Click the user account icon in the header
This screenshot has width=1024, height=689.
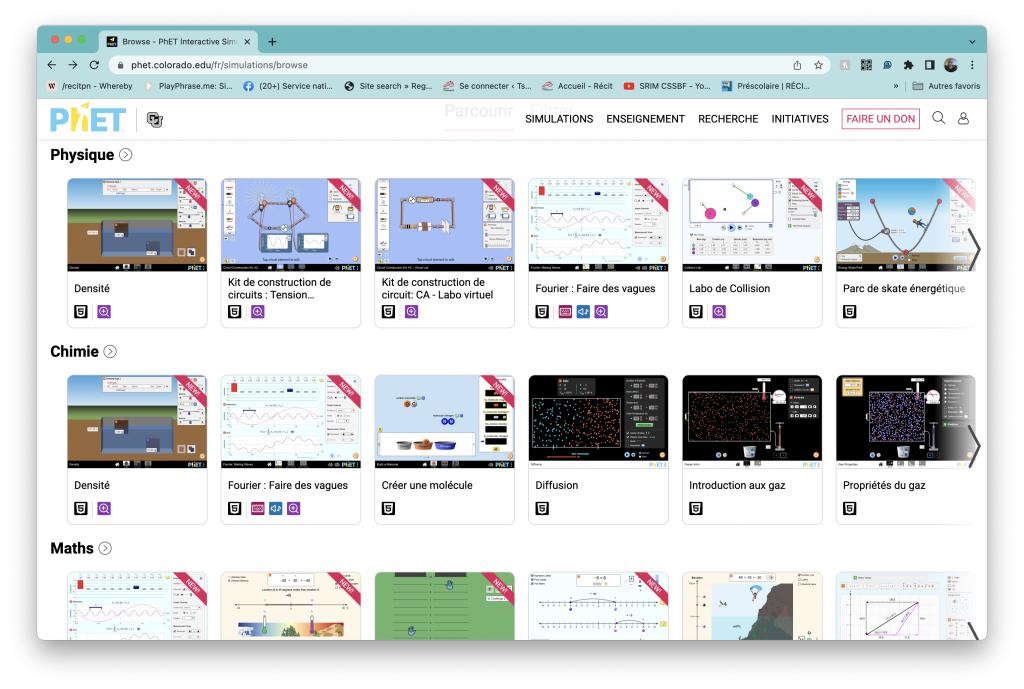[x=964, y=118]
